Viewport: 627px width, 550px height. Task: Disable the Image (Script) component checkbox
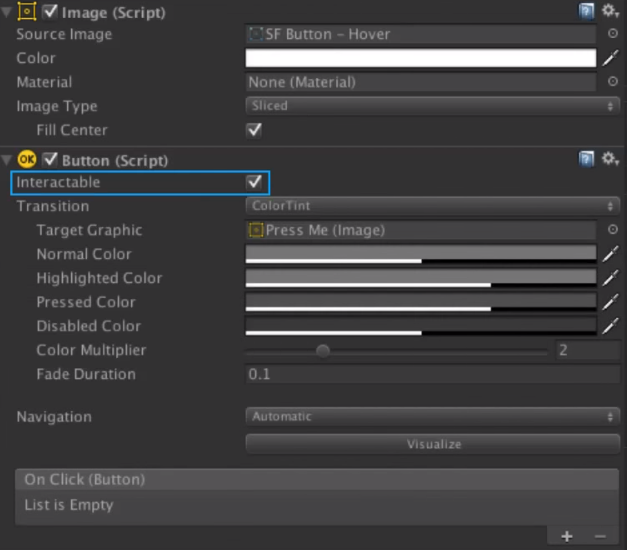point(50,12)
